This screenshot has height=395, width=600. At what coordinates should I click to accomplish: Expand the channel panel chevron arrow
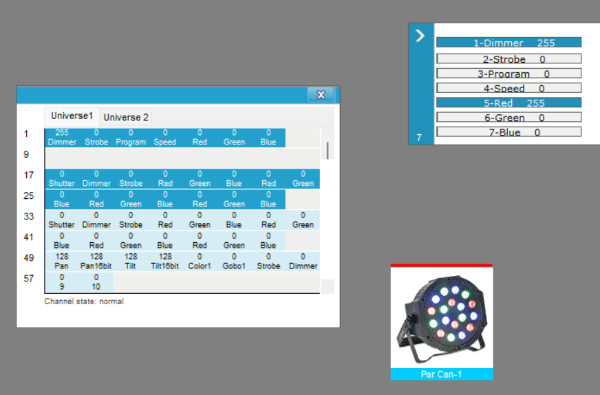pos(420,36)
